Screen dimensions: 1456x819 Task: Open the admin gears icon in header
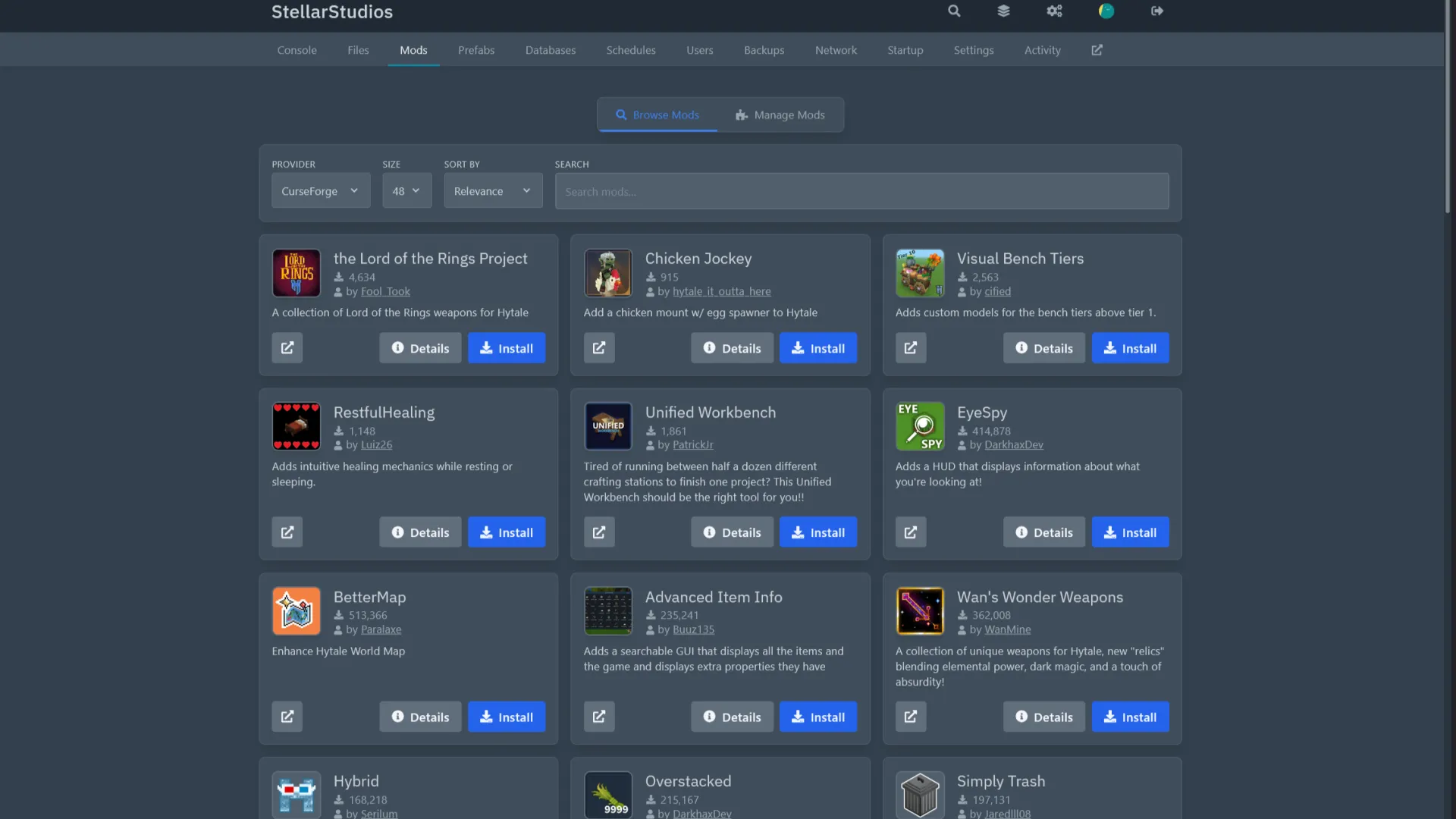point(1054,11)
